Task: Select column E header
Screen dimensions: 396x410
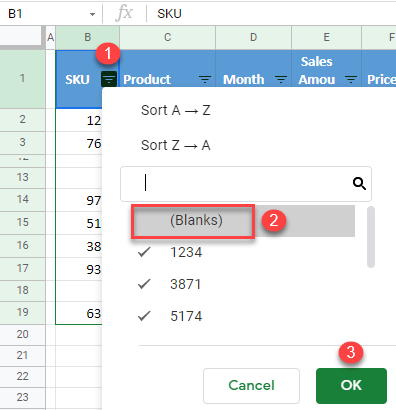Action: pos(326,37)
